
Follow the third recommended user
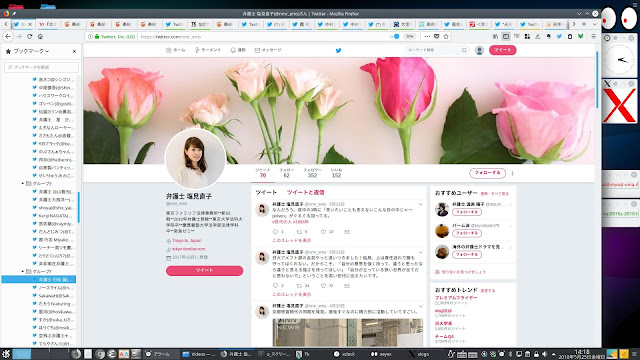coord(467,255)
